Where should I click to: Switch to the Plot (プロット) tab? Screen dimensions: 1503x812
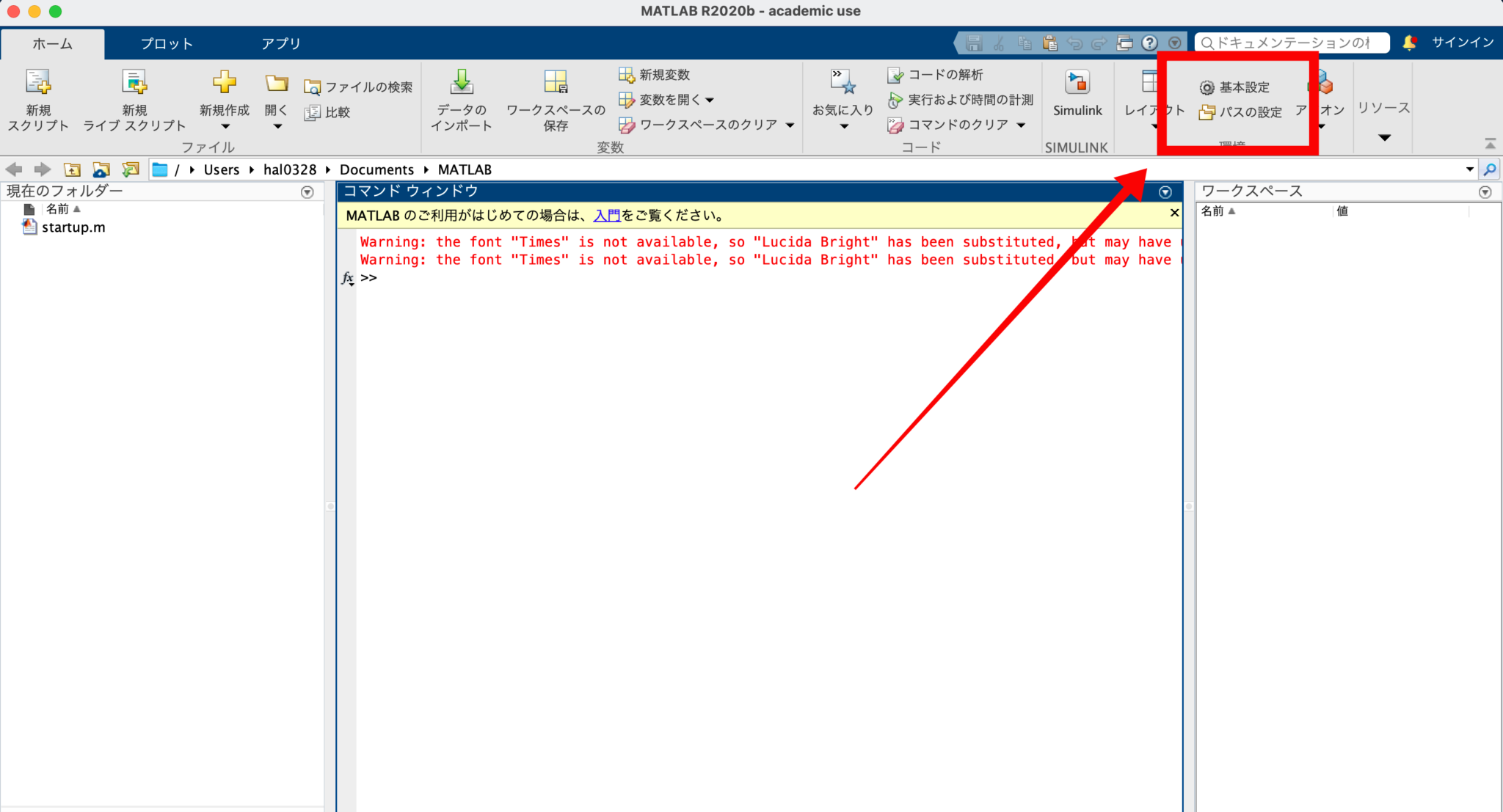click(x=167, y=43)
